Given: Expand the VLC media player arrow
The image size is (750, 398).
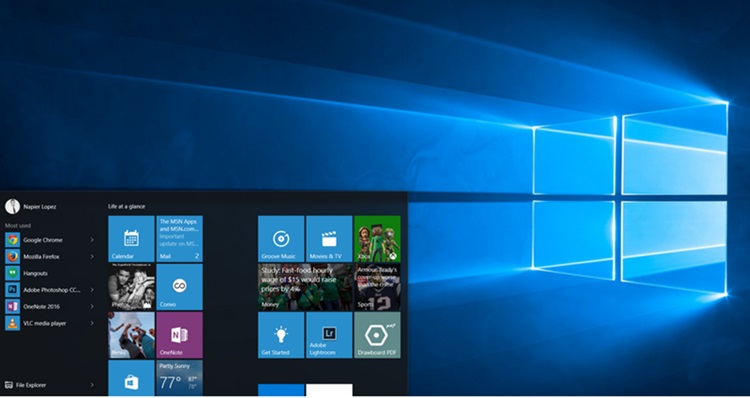Looking at the screenshot, I should coord(92,323).
